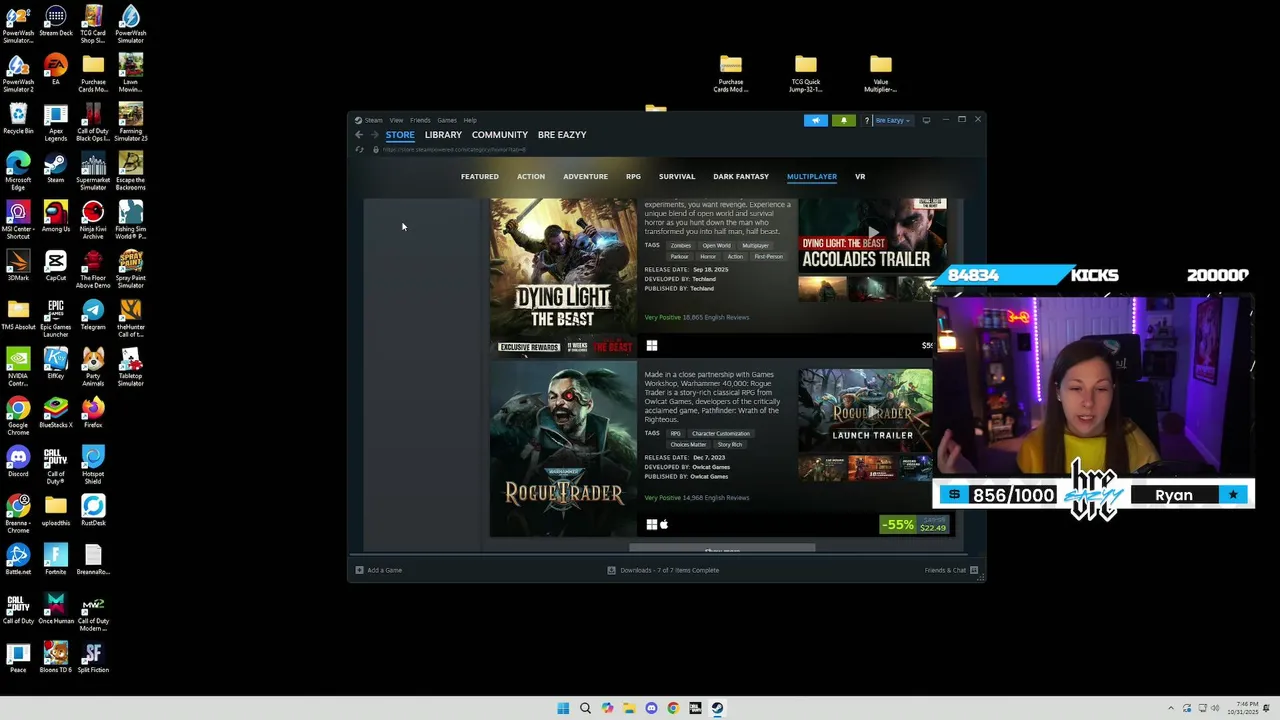Open the Windows Start menu

pos(563,708)
